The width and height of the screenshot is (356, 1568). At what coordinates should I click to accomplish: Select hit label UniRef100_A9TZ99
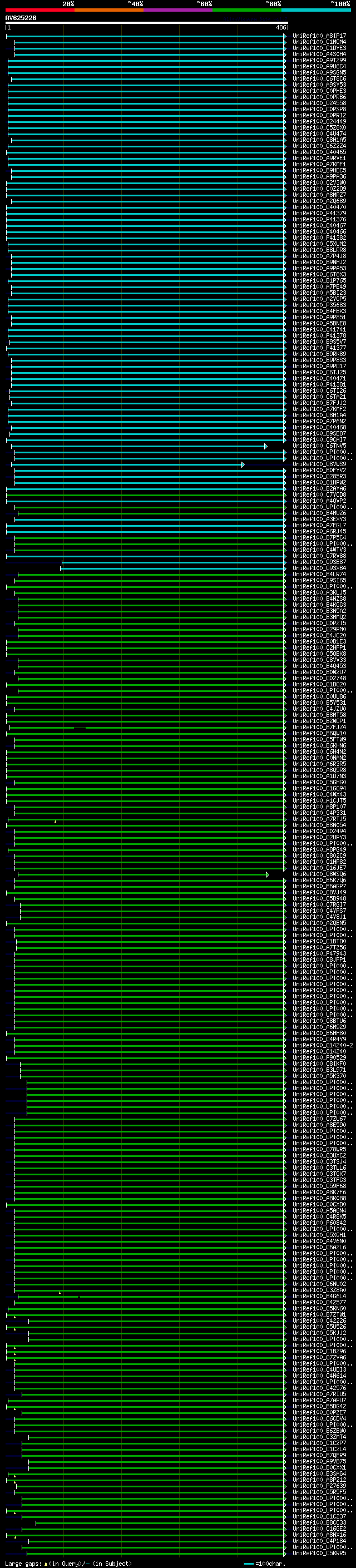(x=319, y=60)
